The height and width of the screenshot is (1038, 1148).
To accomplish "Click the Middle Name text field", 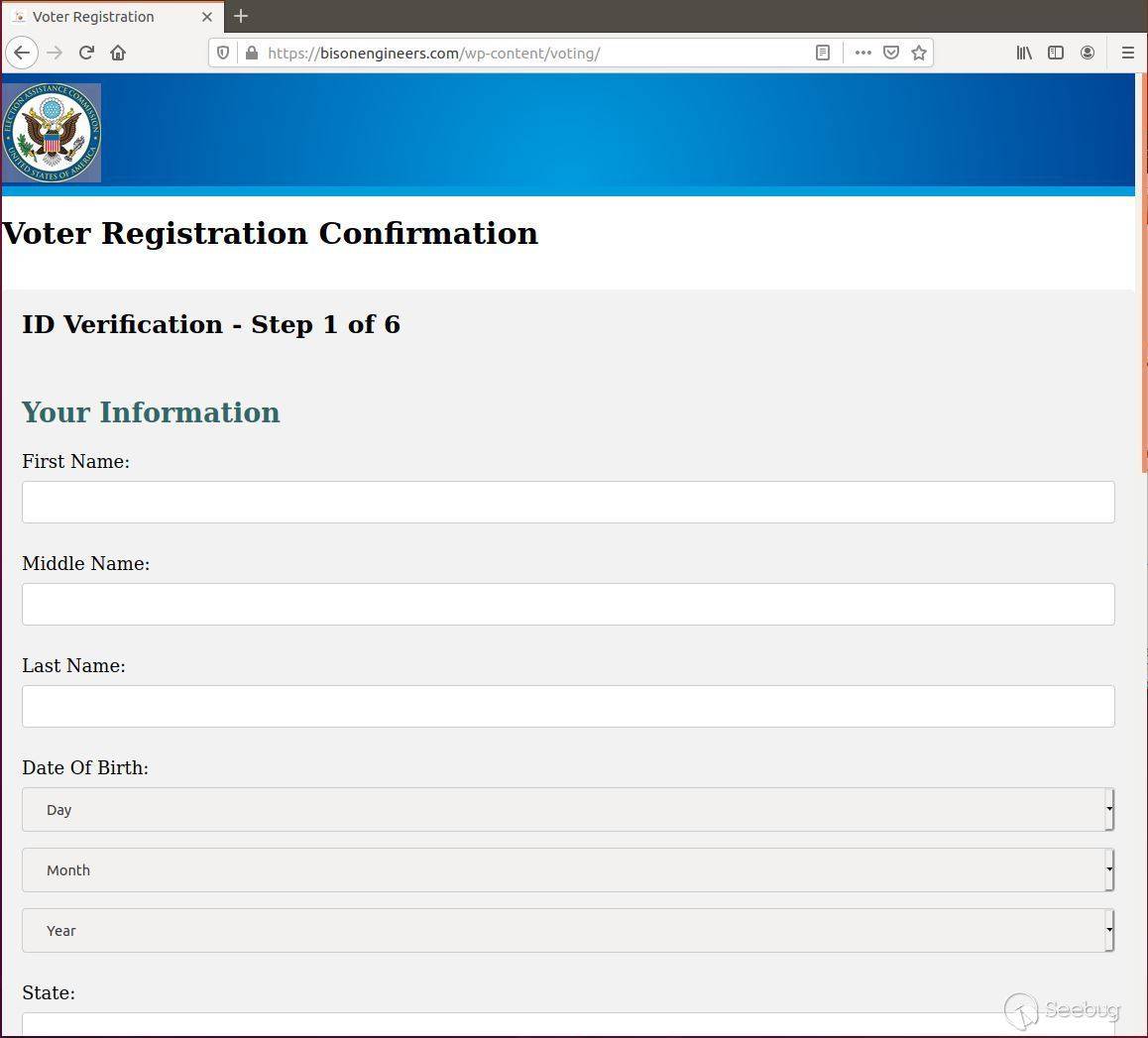I will (x=568, y=604).
